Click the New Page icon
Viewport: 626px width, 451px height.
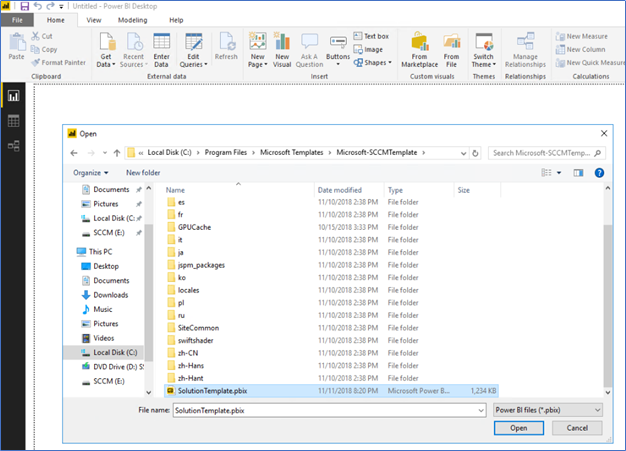[x=258, y=42]
